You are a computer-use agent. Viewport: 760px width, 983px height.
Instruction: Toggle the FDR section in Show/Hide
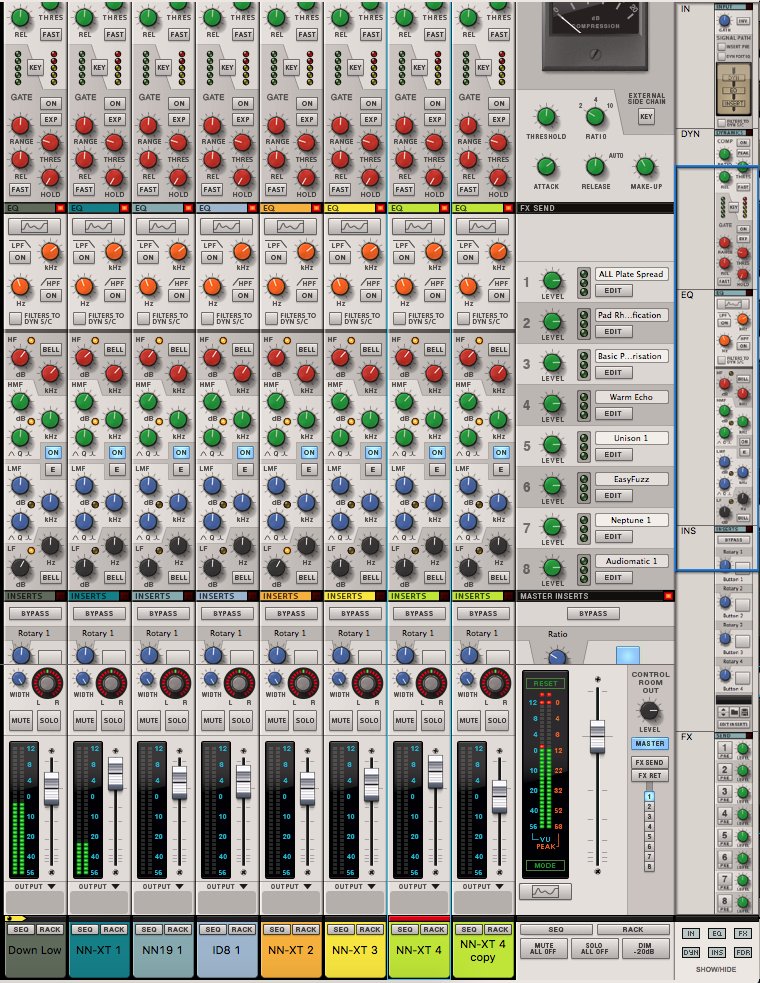pos(743,952)
